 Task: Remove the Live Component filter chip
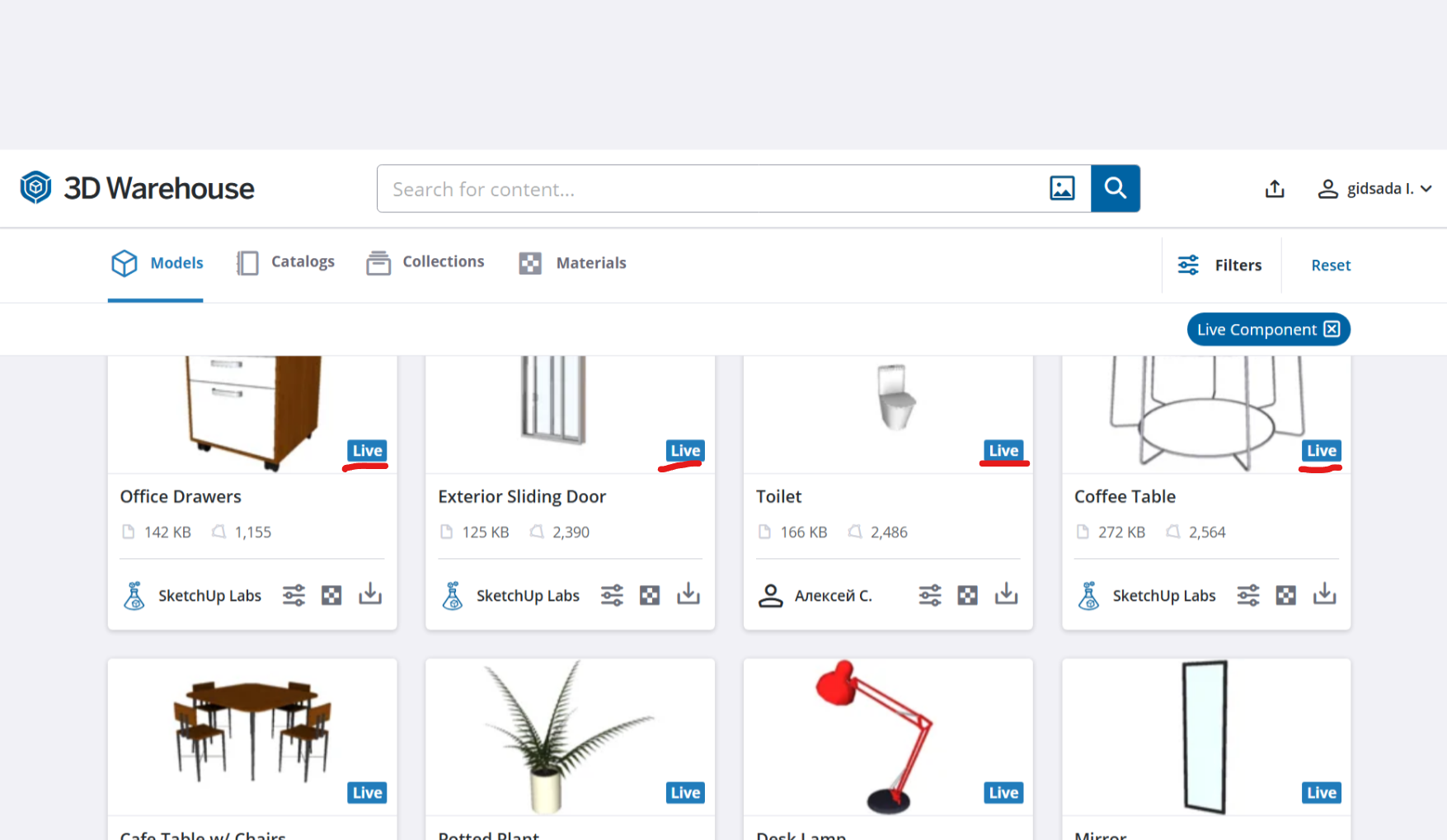(x=1332, y=330)
